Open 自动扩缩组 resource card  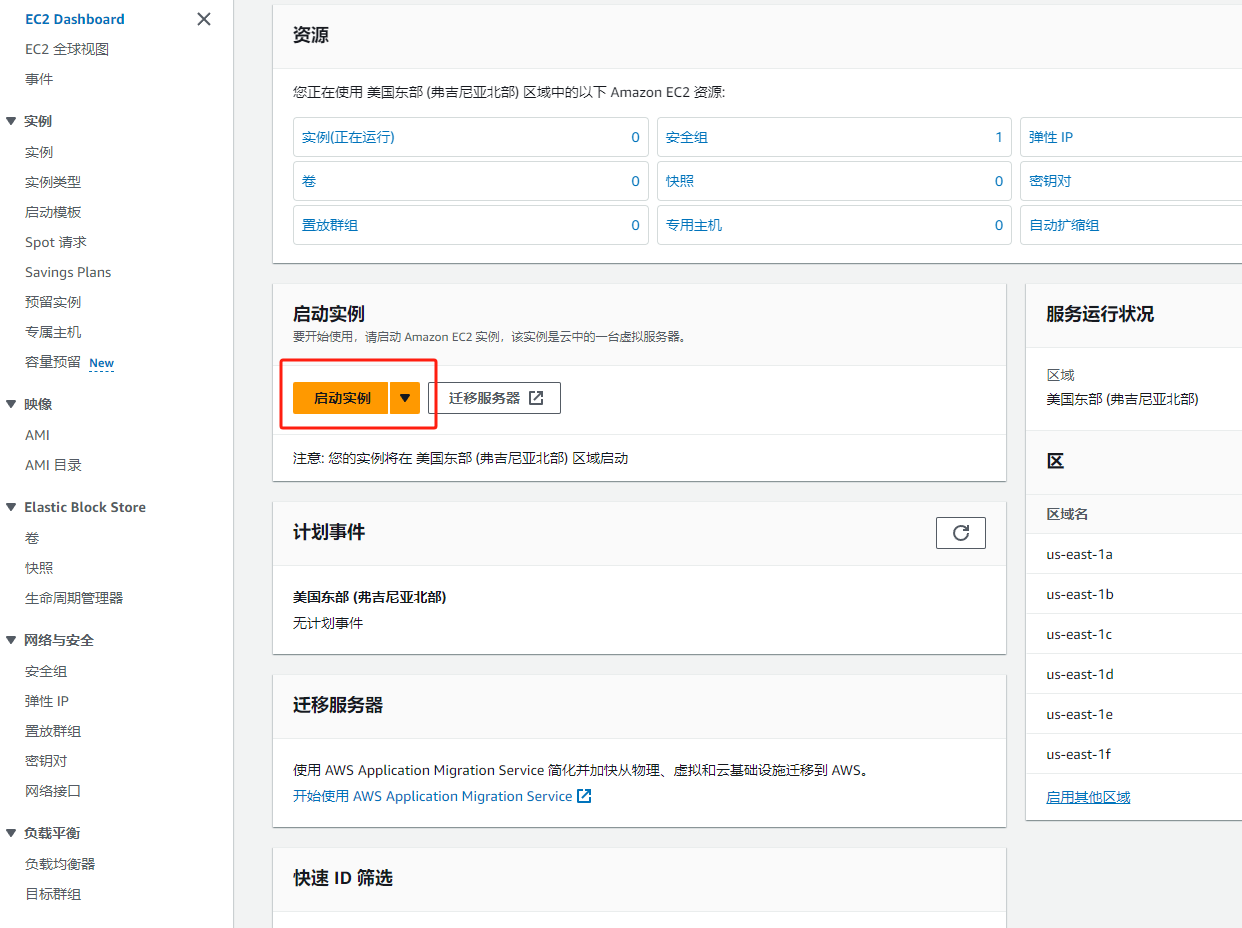1131,225
